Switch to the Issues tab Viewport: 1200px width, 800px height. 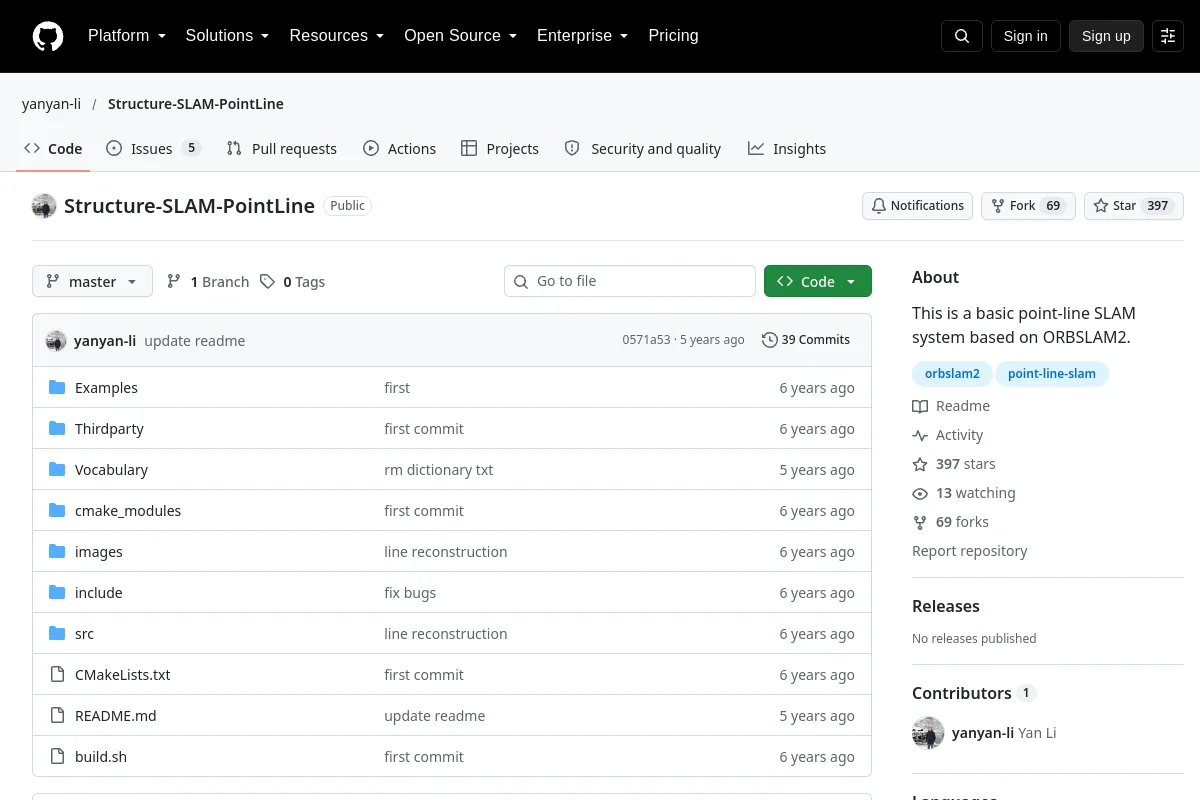pyautogui.click(x=153, y=149)
